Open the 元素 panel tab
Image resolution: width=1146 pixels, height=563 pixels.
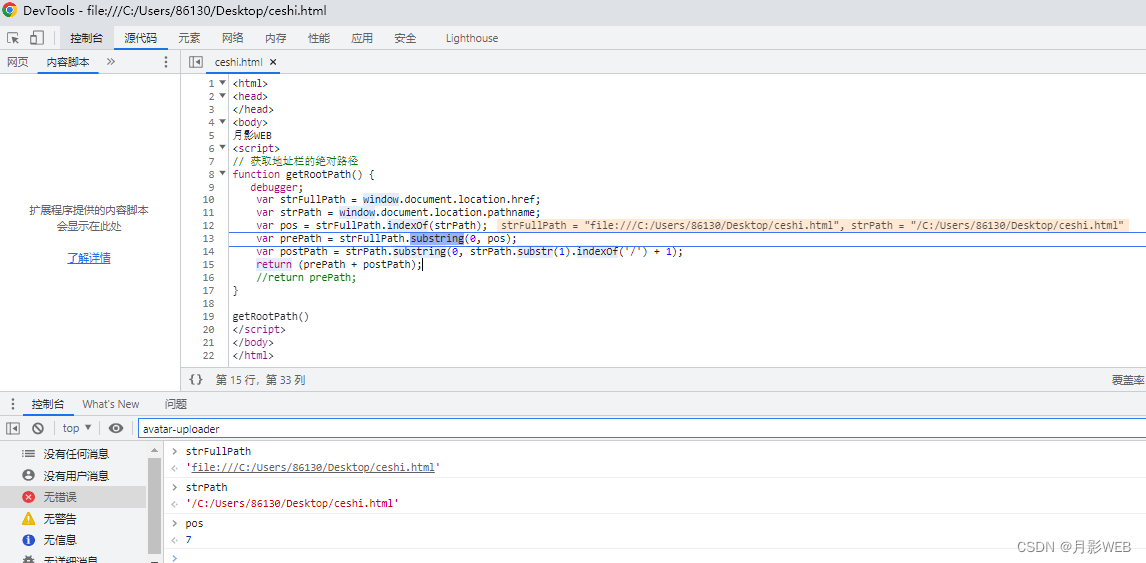[189, 38]
